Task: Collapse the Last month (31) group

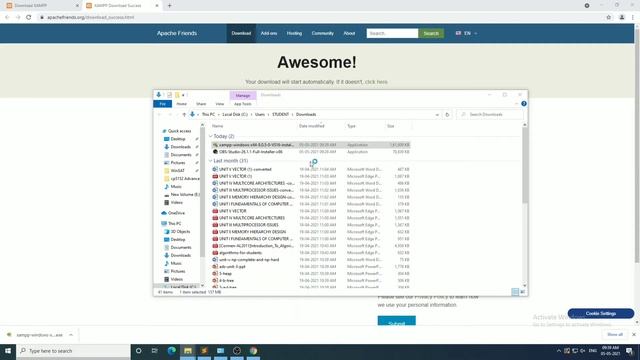Action: click(211, 161)
